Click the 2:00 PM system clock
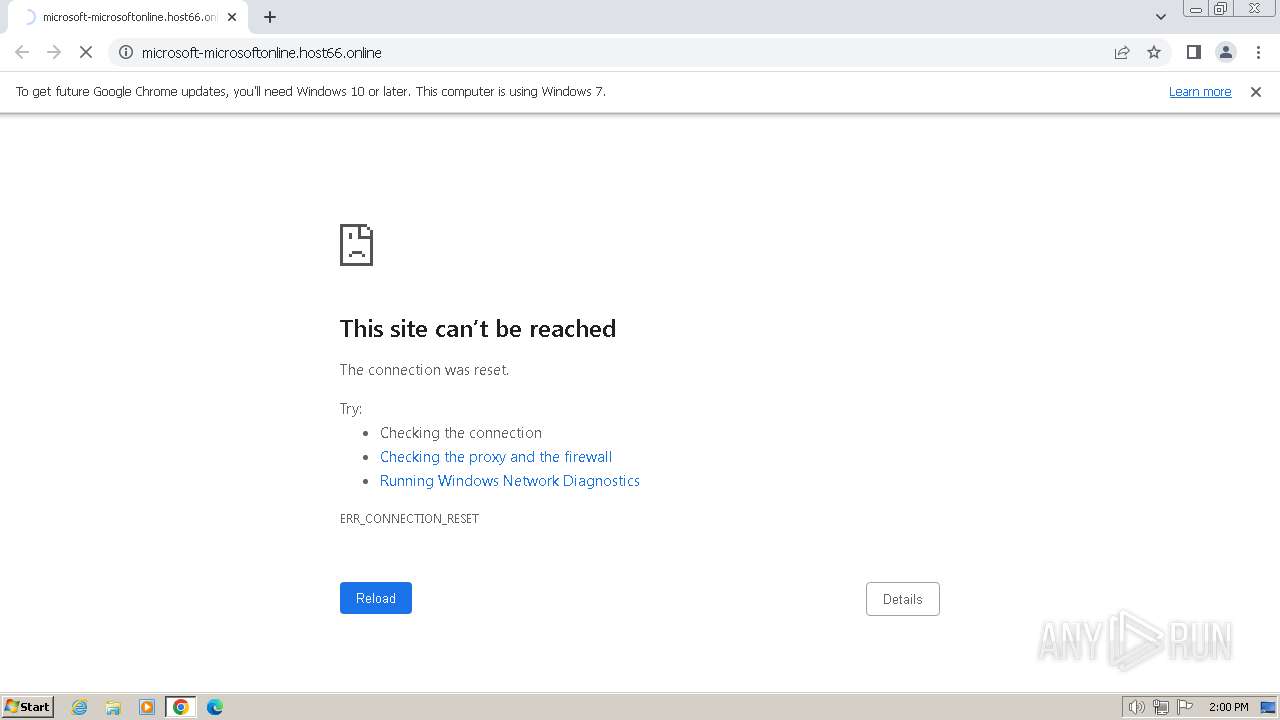Screen dimensions: 1280x720 pyautogui.click(x=1228, y=707)
